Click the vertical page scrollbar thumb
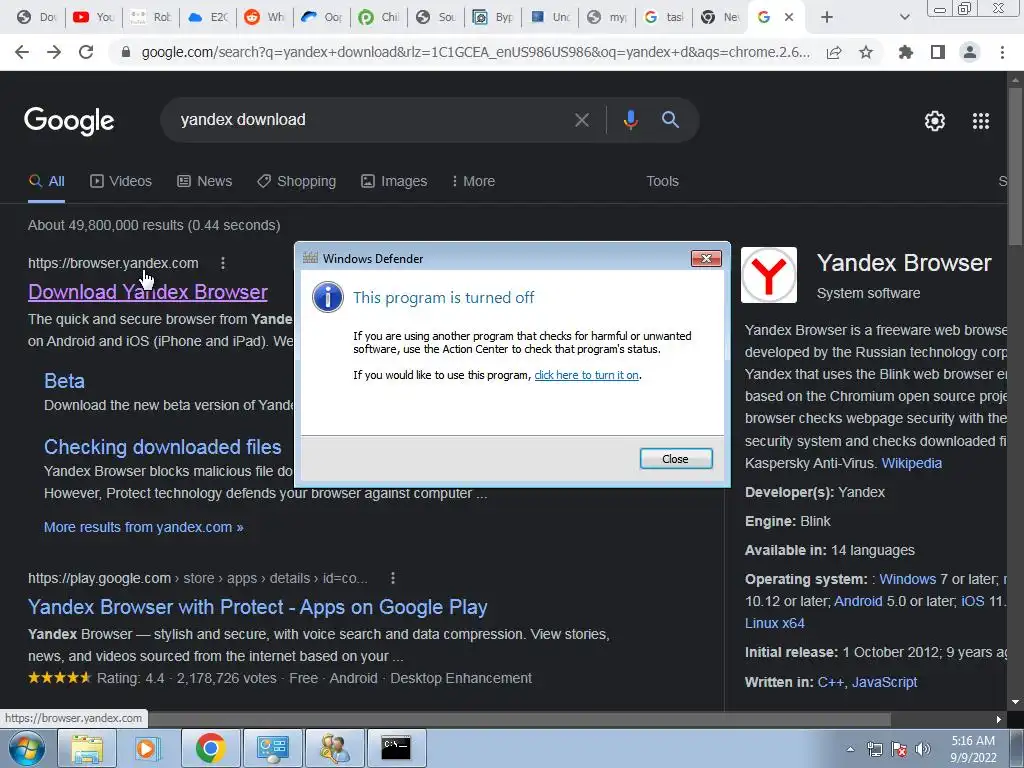Screen dimensions: 1024x768 click(1016, 167)
